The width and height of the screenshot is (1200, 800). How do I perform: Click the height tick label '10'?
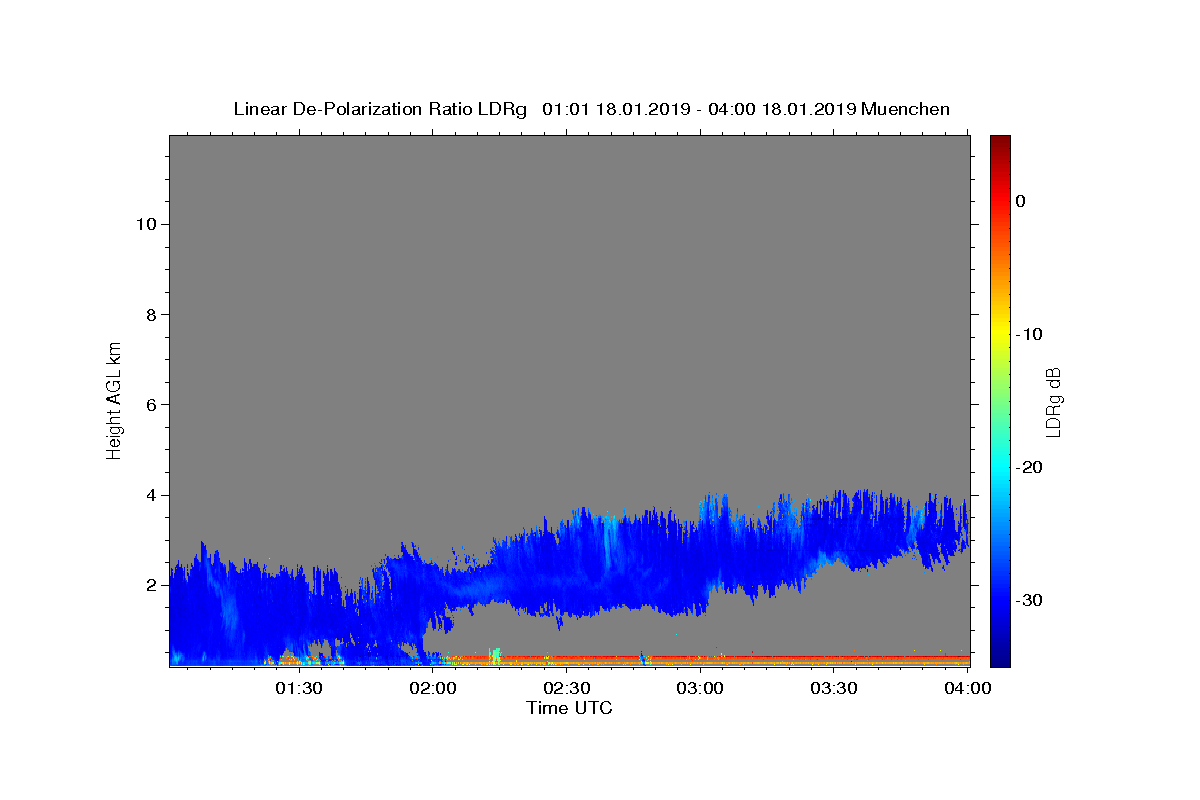tap(145, 224)
